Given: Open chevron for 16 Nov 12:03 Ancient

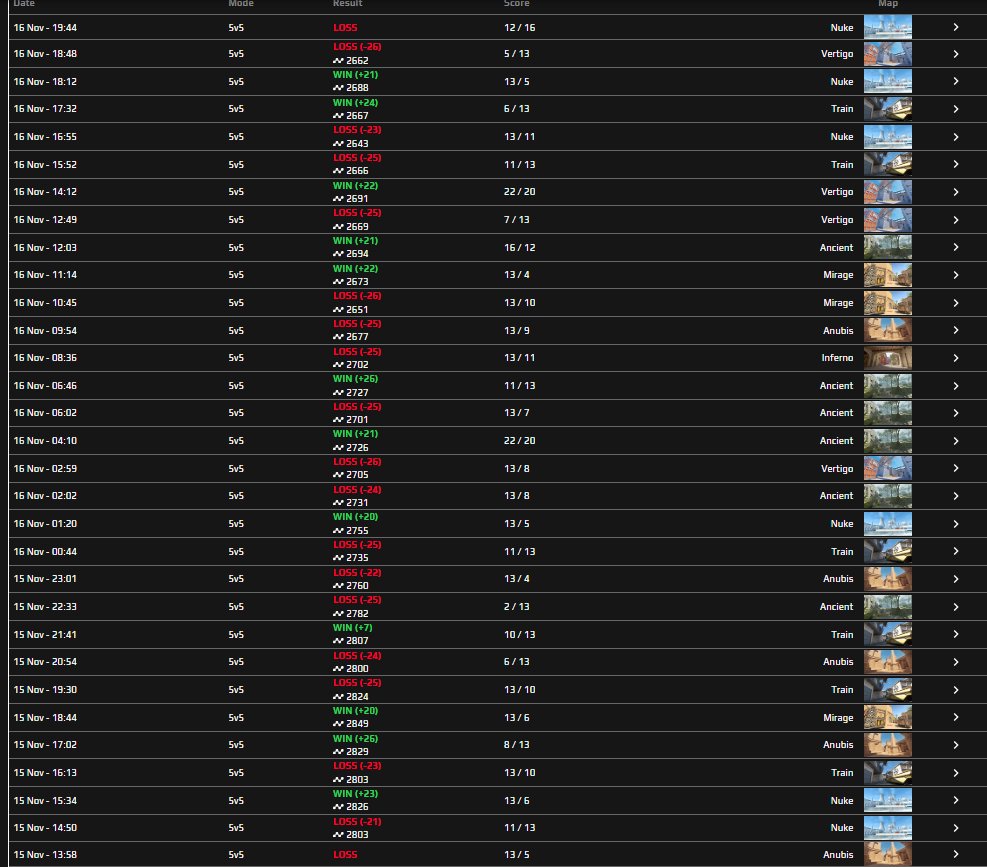Looking at the screenshot, I should click(x=956, y=247).
